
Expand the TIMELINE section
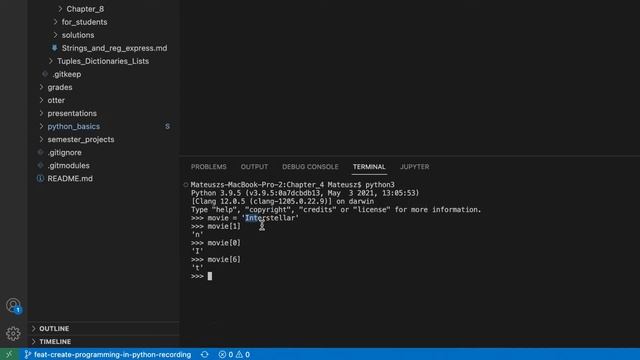coord(55,342)
